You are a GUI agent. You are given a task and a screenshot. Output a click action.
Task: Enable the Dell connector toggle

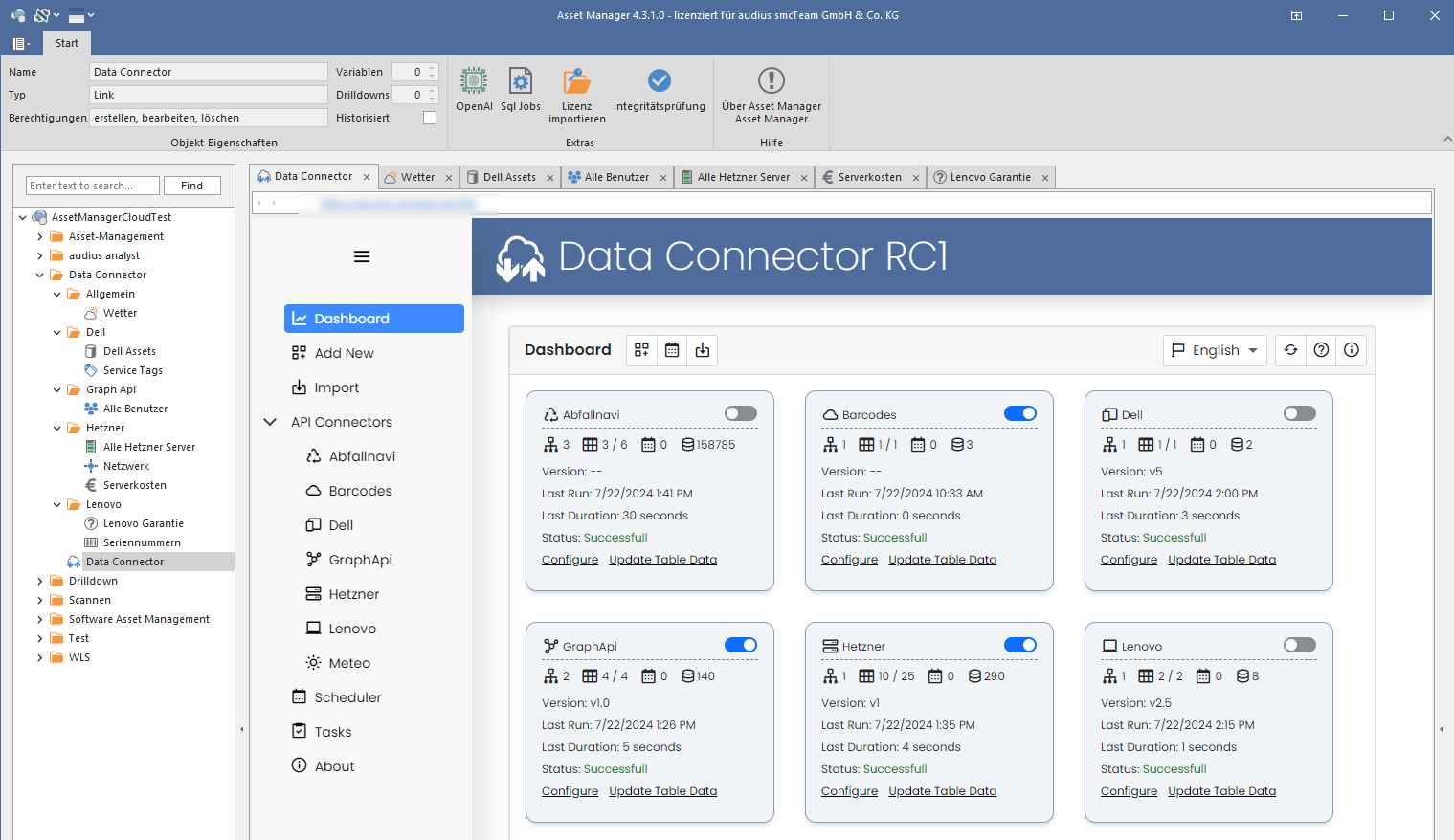[1300, 413]
